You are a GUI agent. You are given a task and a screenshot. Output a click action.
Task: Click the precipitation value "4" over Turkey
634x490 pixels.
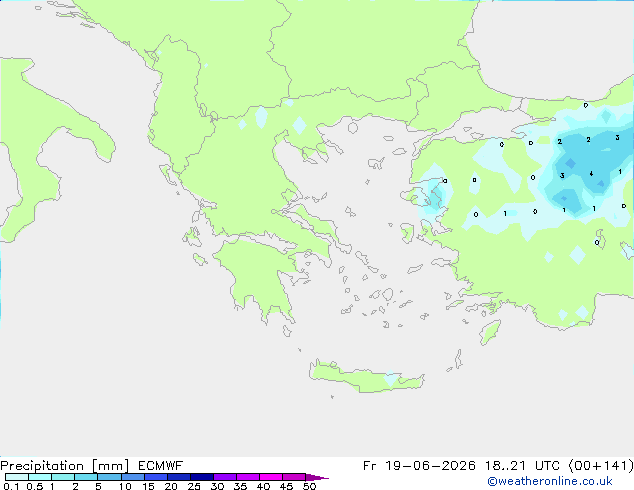tap(591, 174)
